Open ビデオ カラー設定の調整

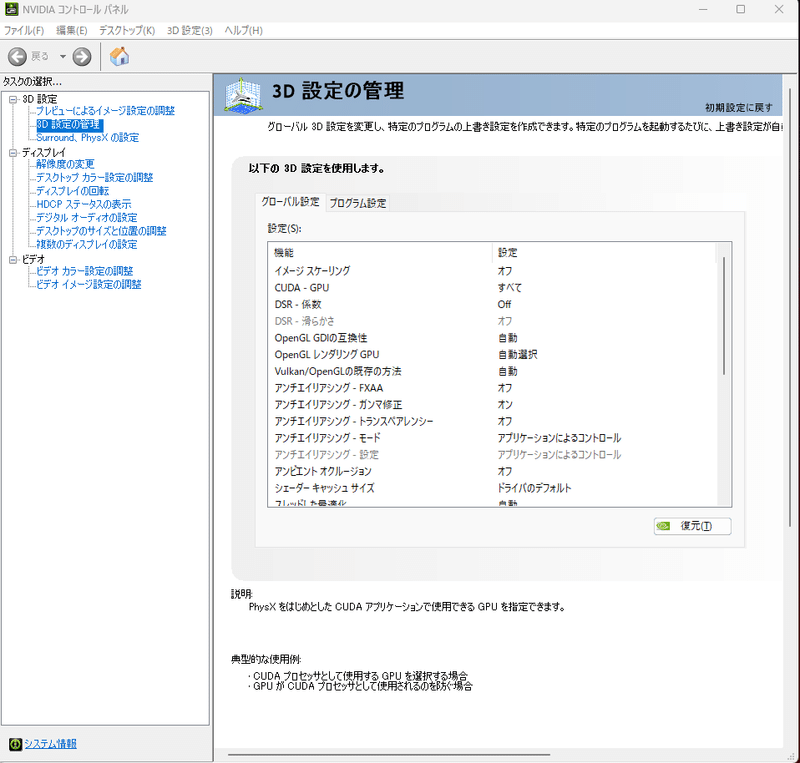[85, 271]
